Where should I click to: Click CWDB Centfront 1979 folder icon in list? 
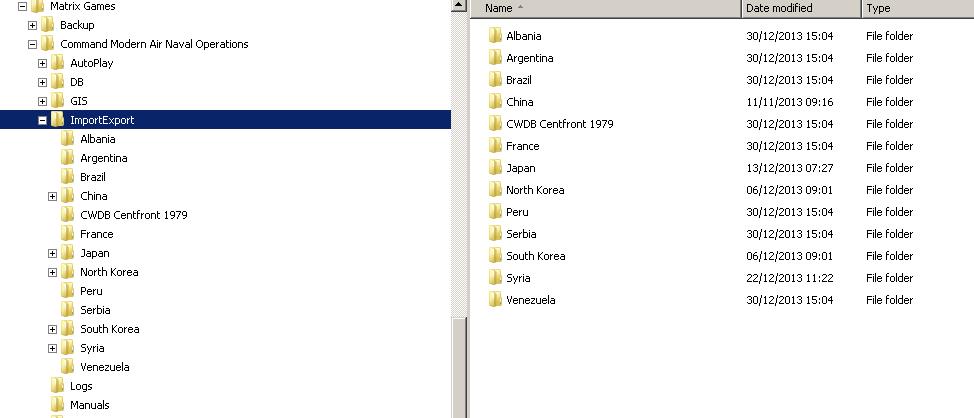coord(495,124)
